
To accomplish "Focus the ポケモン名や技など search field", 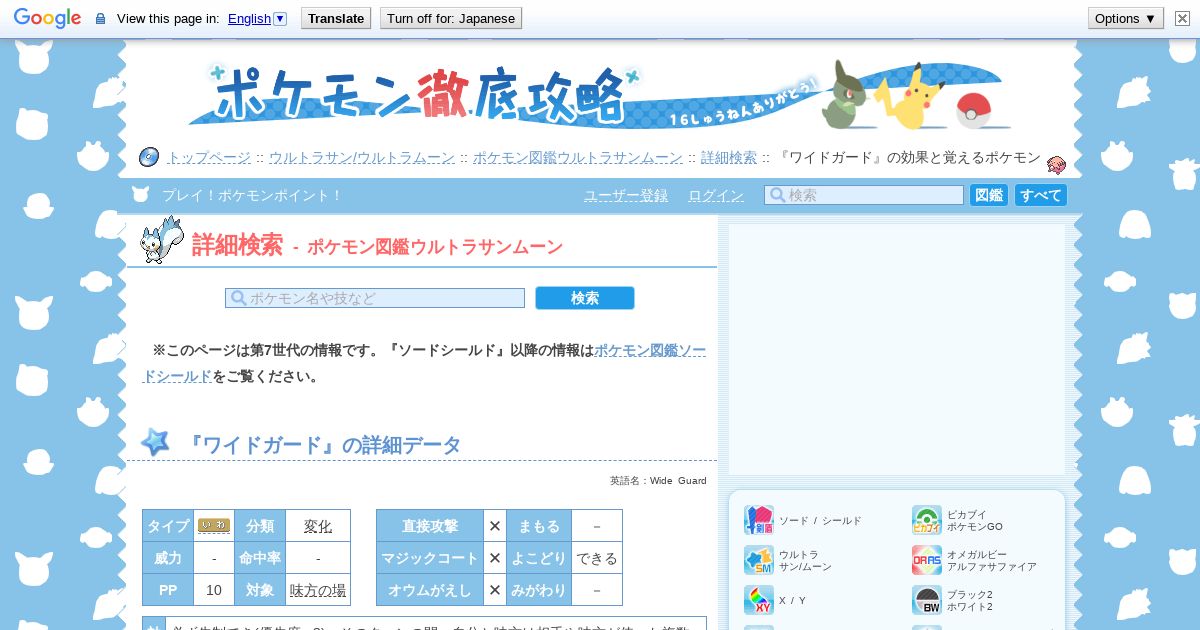I will (x=375, y=298).
